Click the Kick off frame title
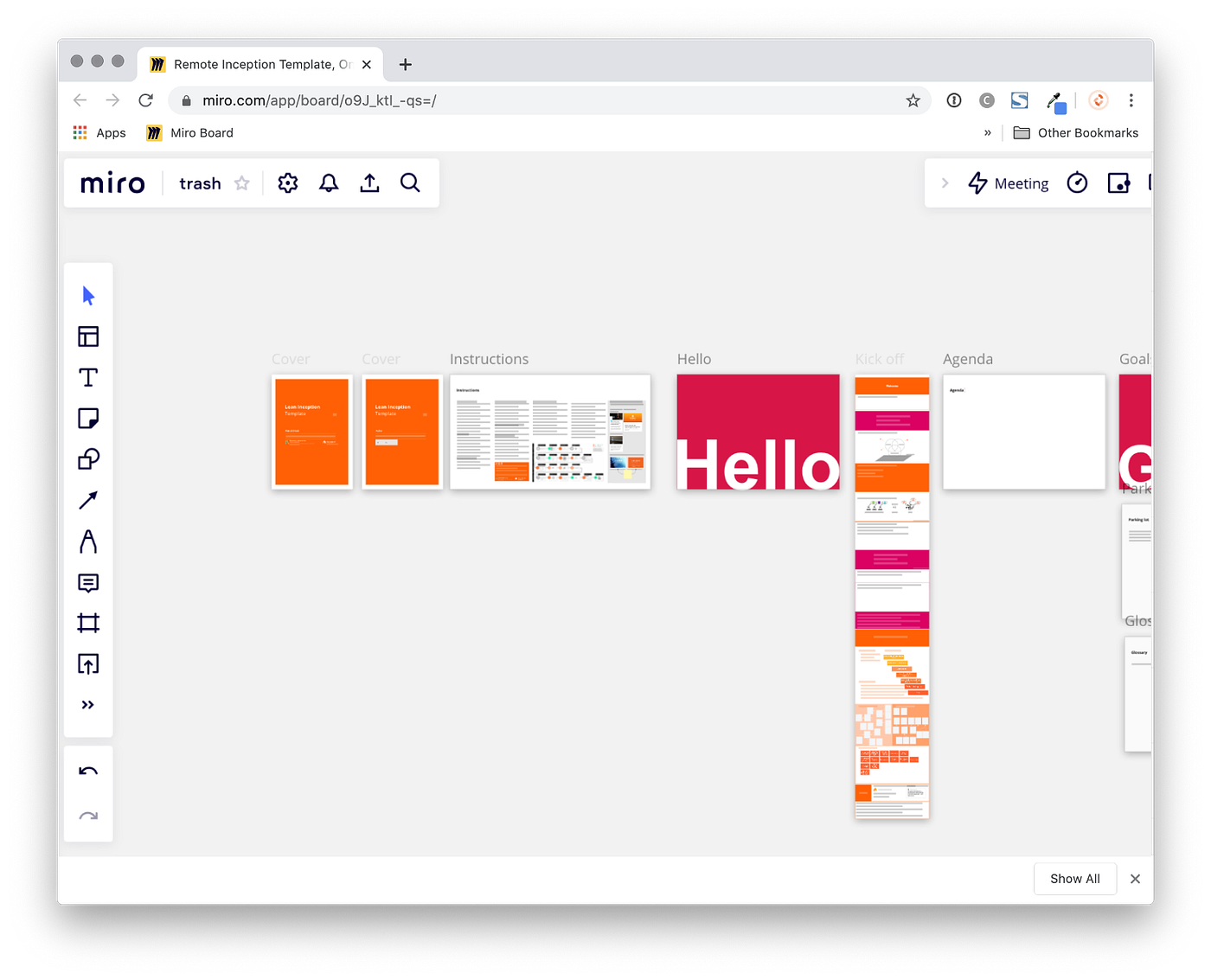This screenshot has height=980, width=1211. click(x=880, y=359)
